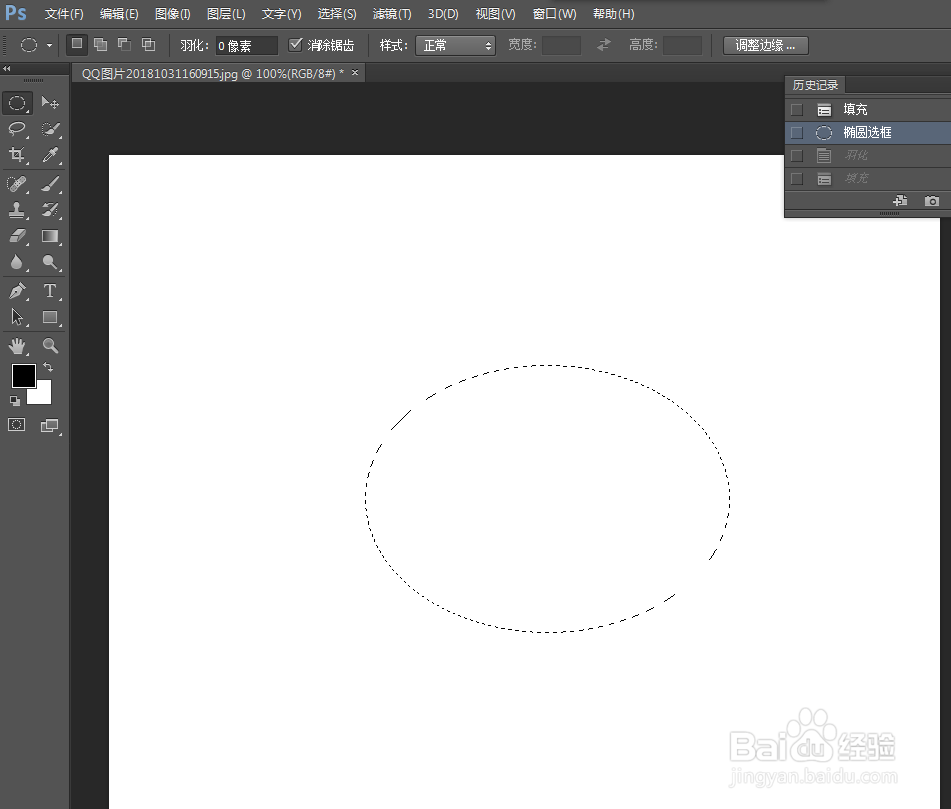This screenshot has width=951, height=809.
Task: Choose New Selection mode
Action: point(77,44)
